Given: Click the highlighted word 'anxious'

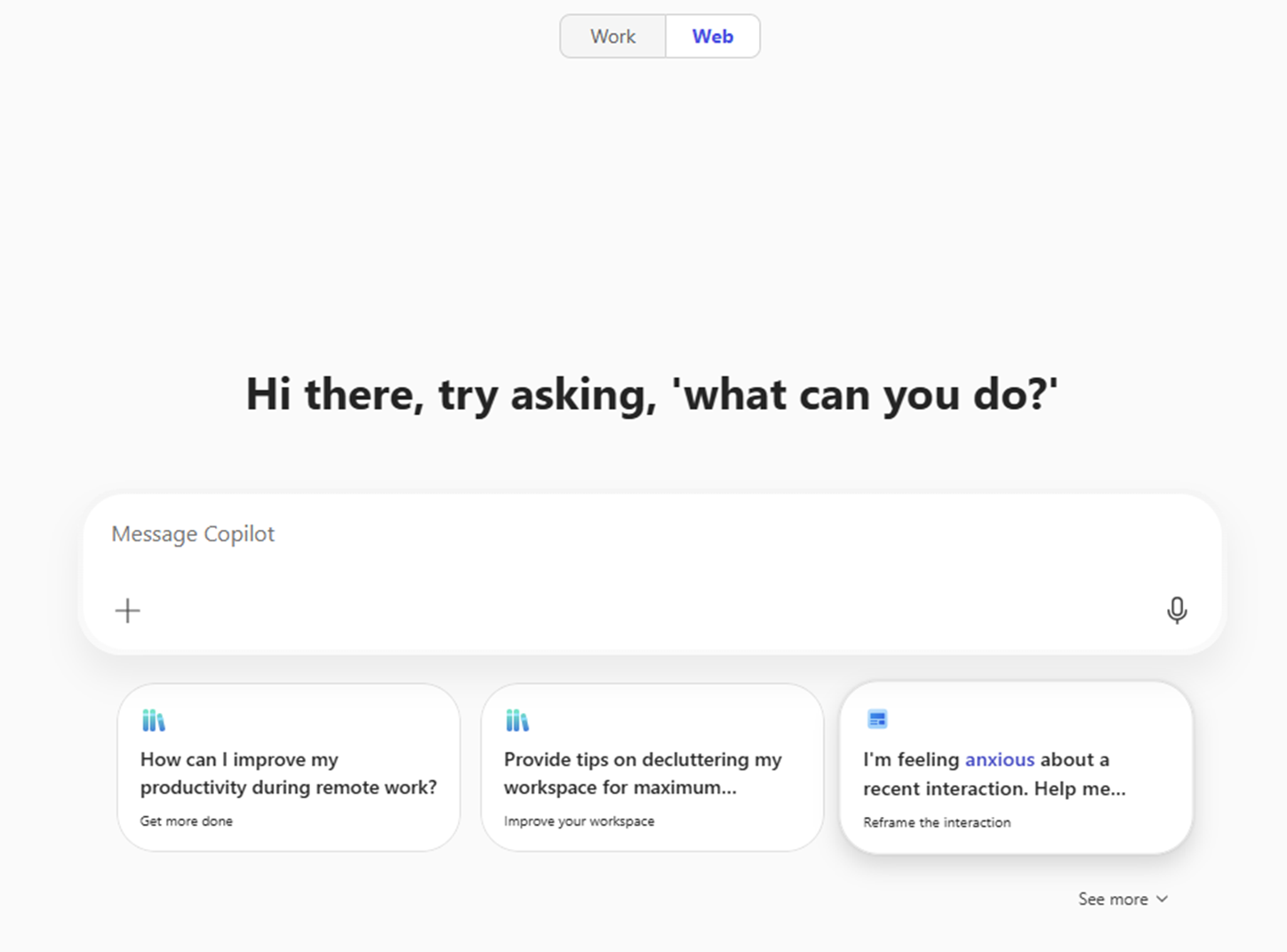Looking at the screenshot, I should coord(1000,760).
